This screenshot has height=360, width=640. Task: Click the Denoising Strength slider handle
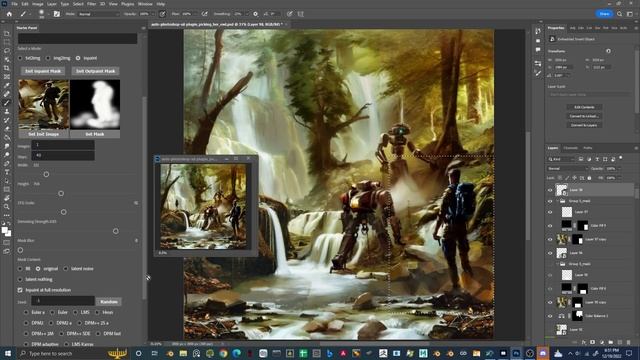[116, 231]
